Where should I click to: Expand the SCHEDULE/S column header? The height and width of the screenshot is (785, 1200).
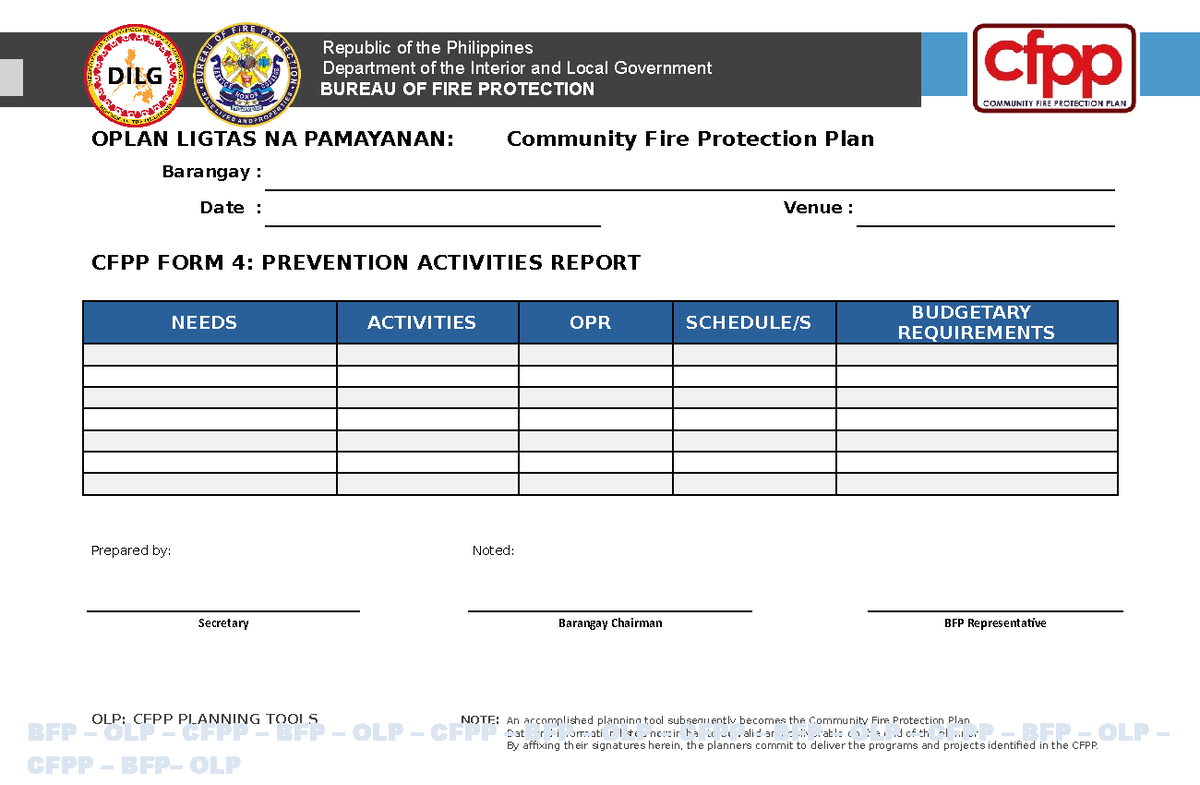[x=755, y=322]
